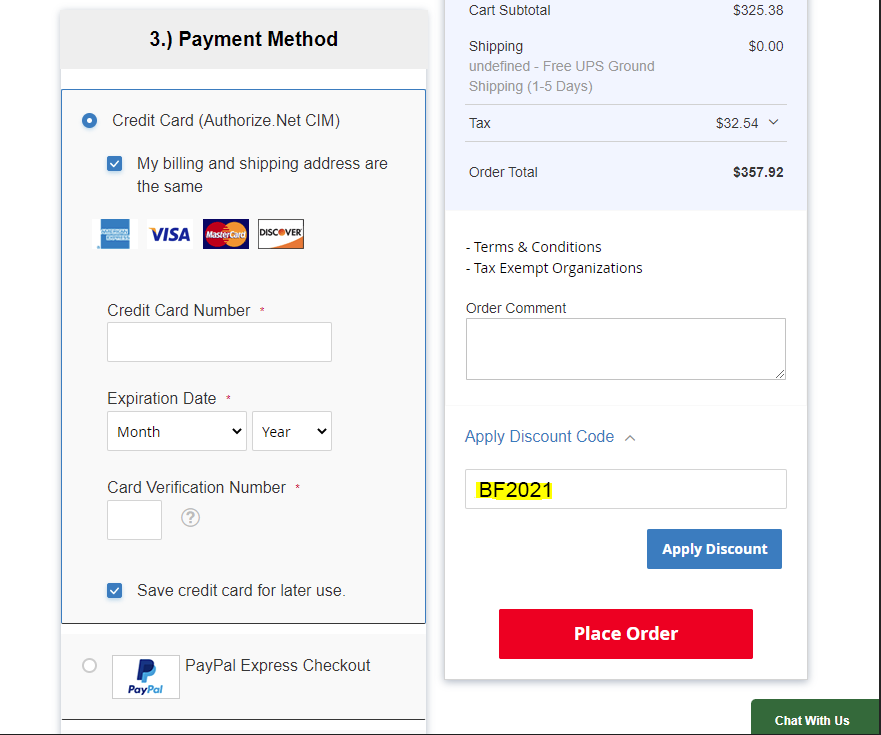Click the Visa card logo
This screenshot has width=881, height=735.
(x=169, y=234)
